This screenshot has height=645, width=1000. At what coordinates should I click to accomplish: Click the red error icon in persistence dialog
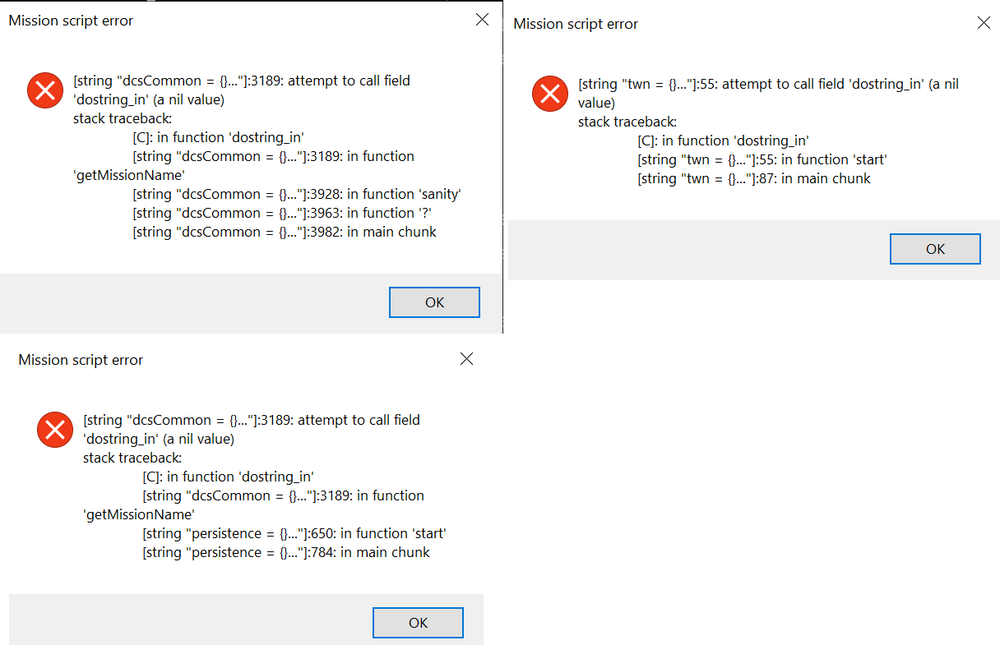pyautogui.click(x=53, y=430)
